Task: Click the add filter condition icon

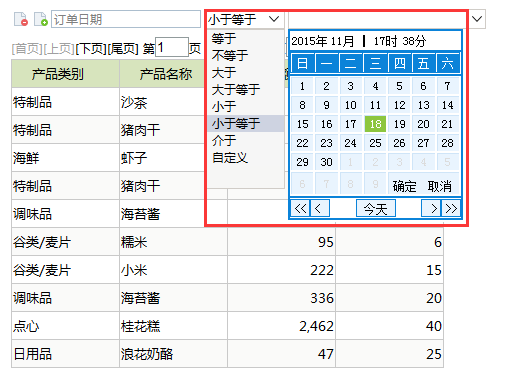Action: pyautogui.click(x=41, y=19)
